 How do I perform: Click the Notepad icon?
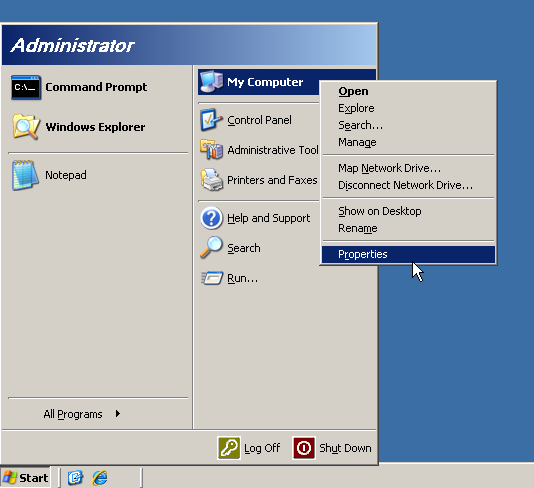tap(25, 175)
